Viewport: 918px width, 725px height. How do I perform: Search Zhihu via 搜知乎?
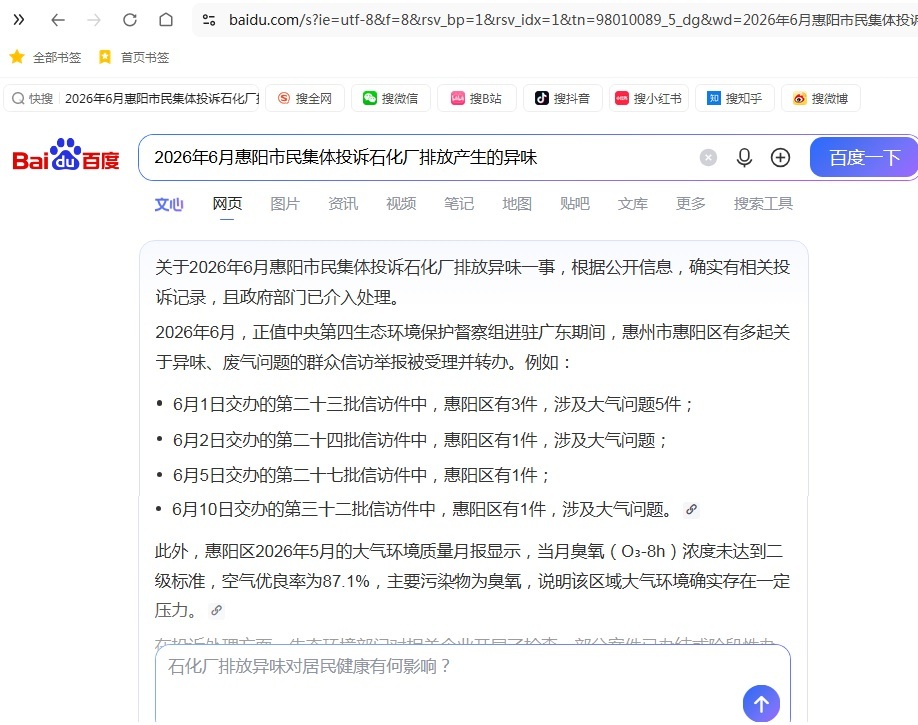[x=735, y=98]
